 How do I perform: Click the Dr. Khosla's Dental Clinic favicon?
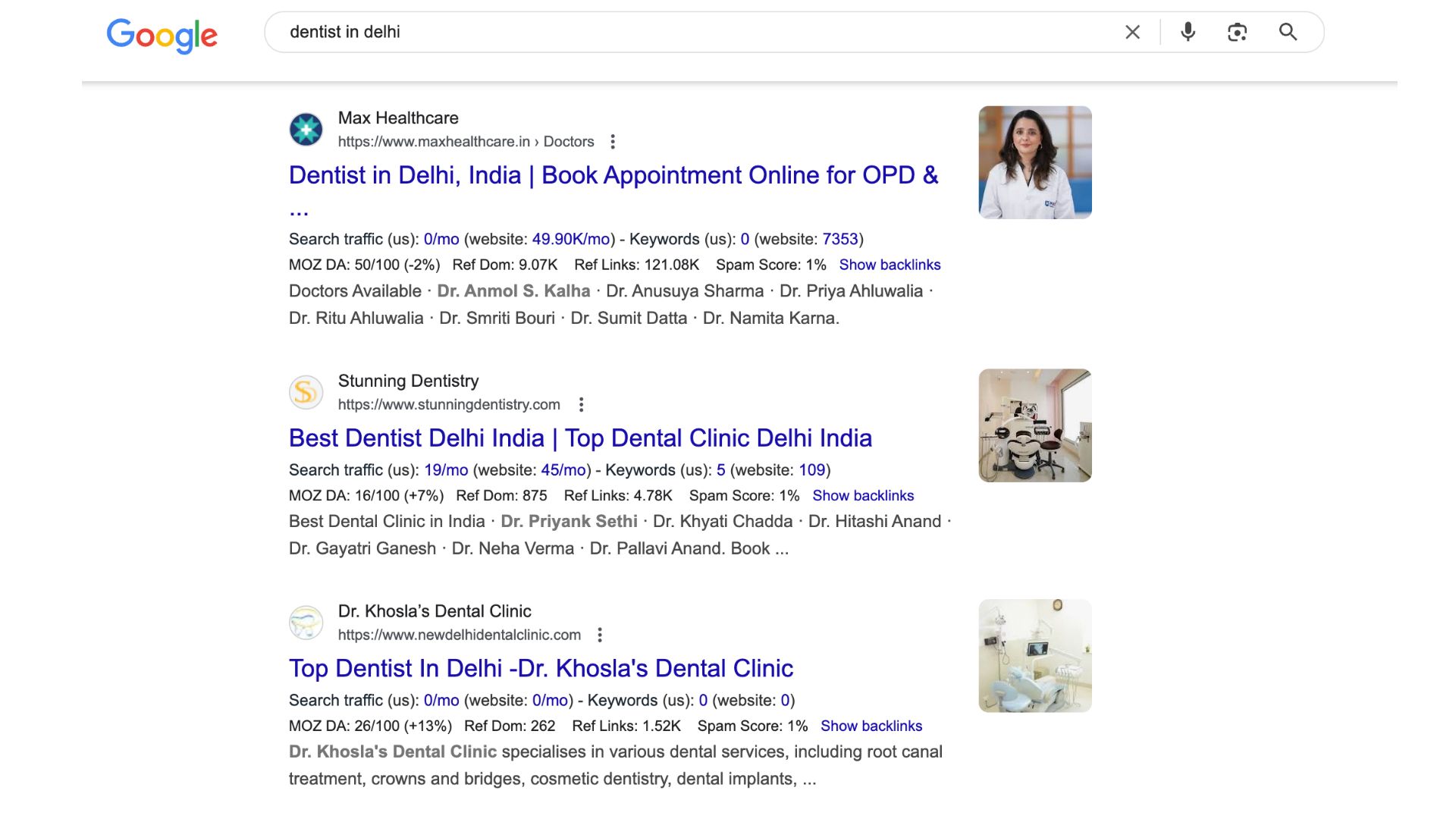[x=306, y=623]
